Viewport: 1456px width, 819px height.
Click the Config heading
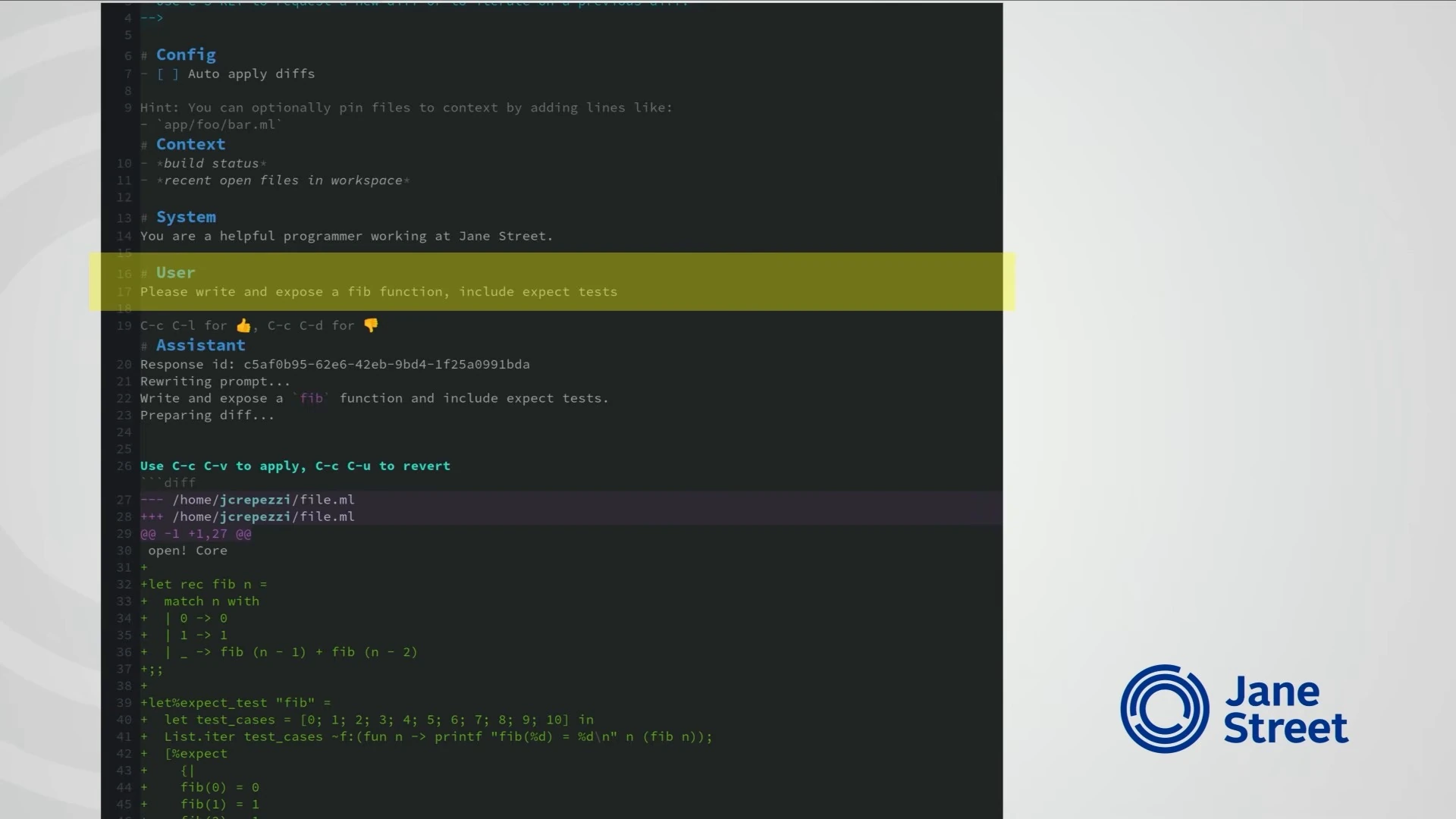[186, 55]
